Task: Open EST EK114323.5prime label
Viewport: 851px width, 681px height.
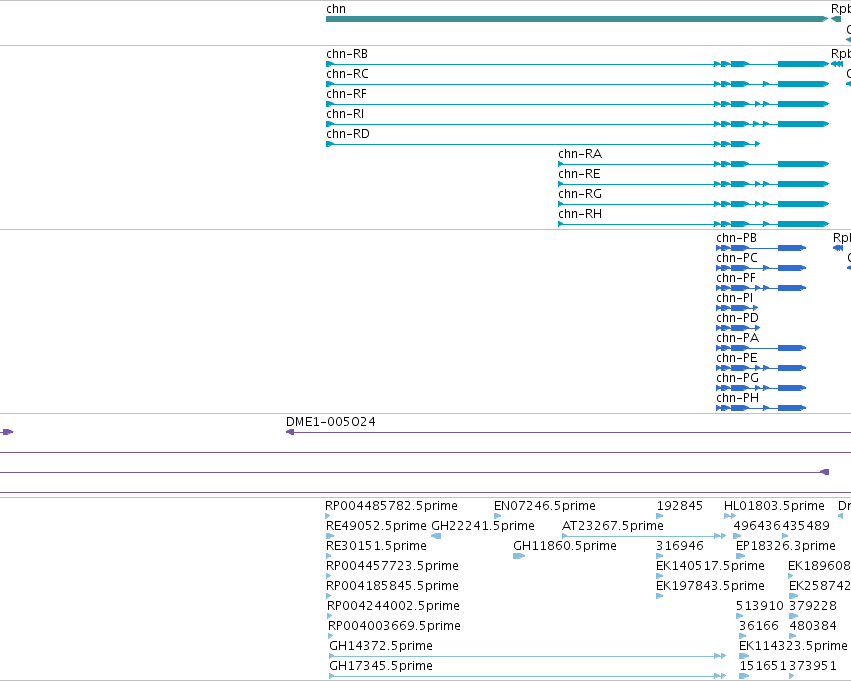Action: coord(793,647)
